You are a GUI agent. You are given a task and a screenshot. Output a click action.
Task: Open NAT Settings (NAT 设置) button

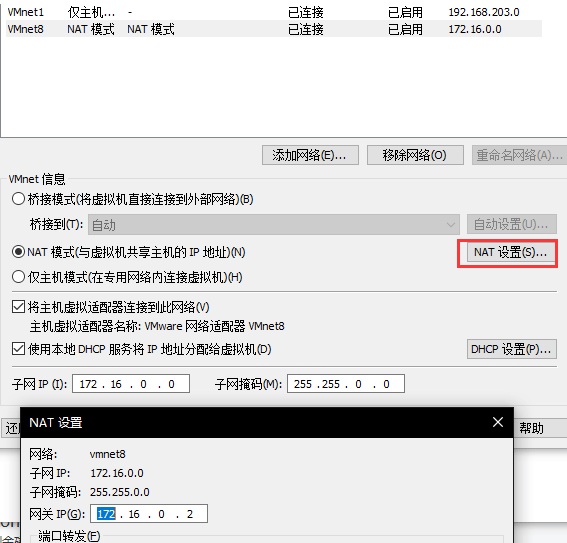tap(511, 252)
